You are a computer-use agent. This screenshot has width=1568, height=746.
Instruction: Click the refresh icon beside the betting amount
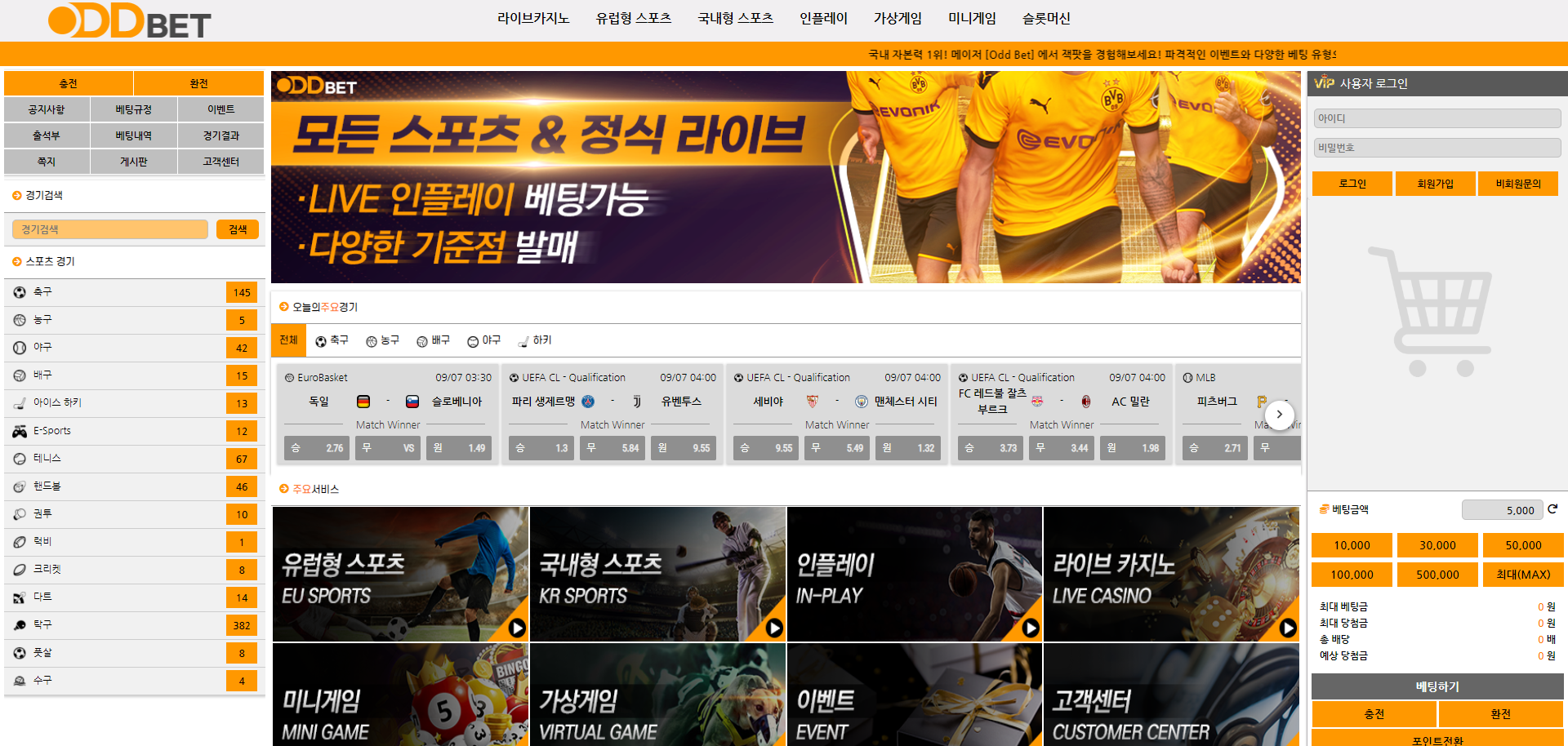click(x=1552, y=509)
